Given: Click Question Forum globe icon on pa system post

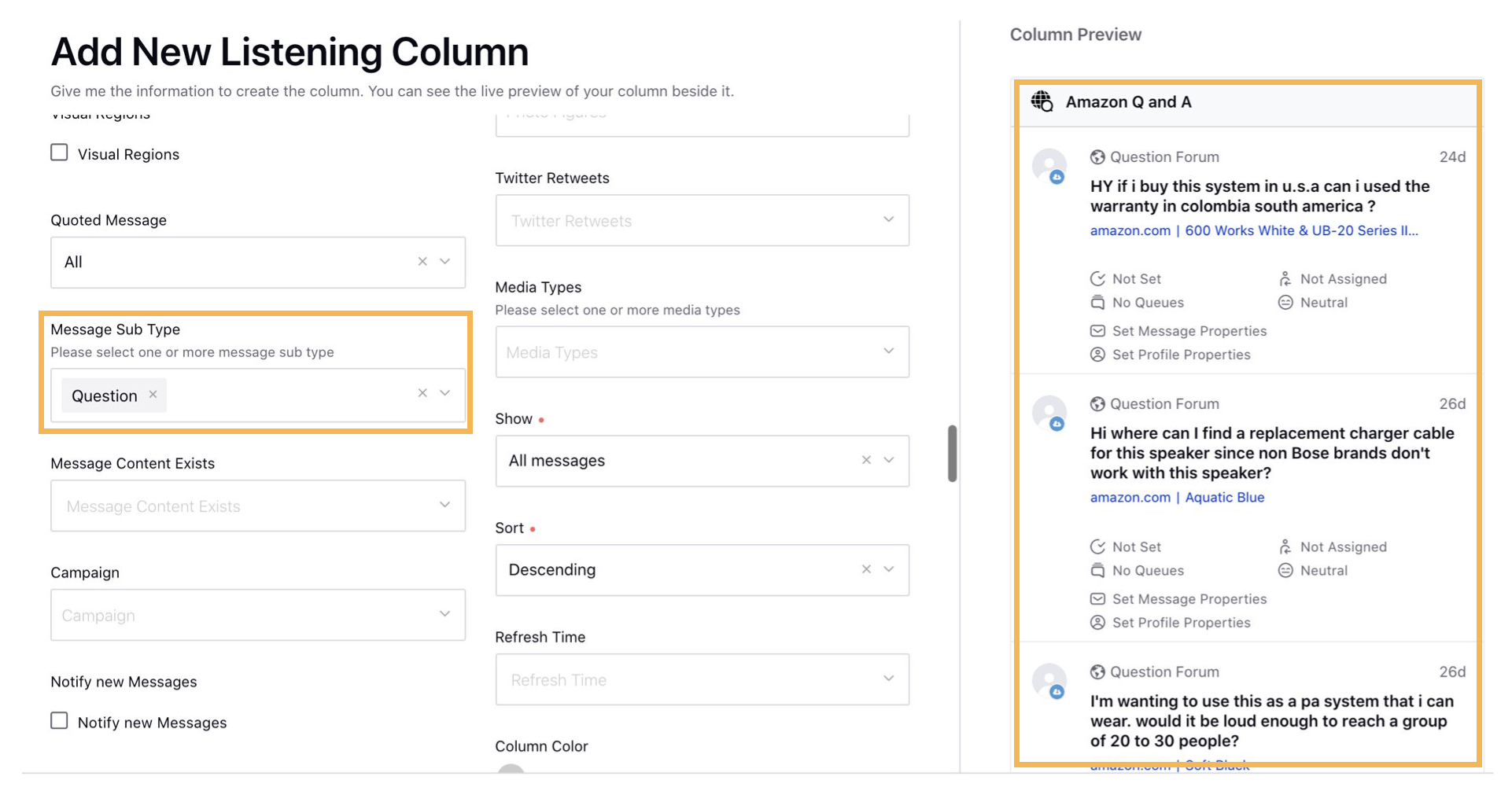Looking at the screenshot, I should [1097, 672].
